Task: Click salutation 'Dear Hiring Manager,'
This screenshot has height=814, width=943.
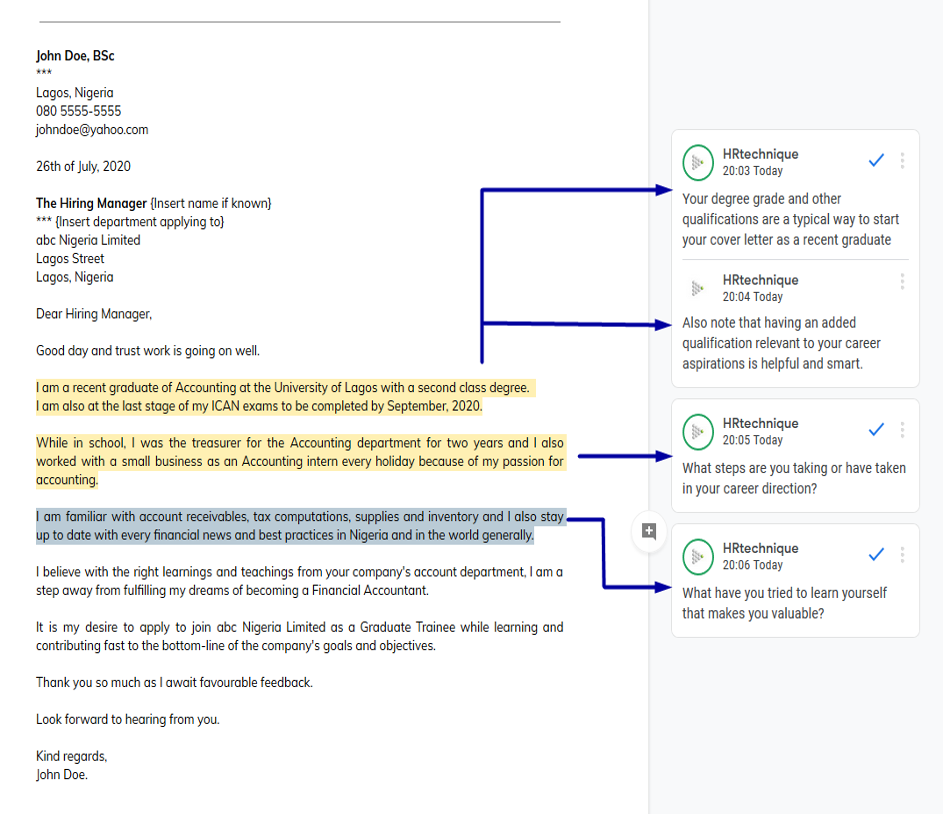Action: [x=94, y=314]
